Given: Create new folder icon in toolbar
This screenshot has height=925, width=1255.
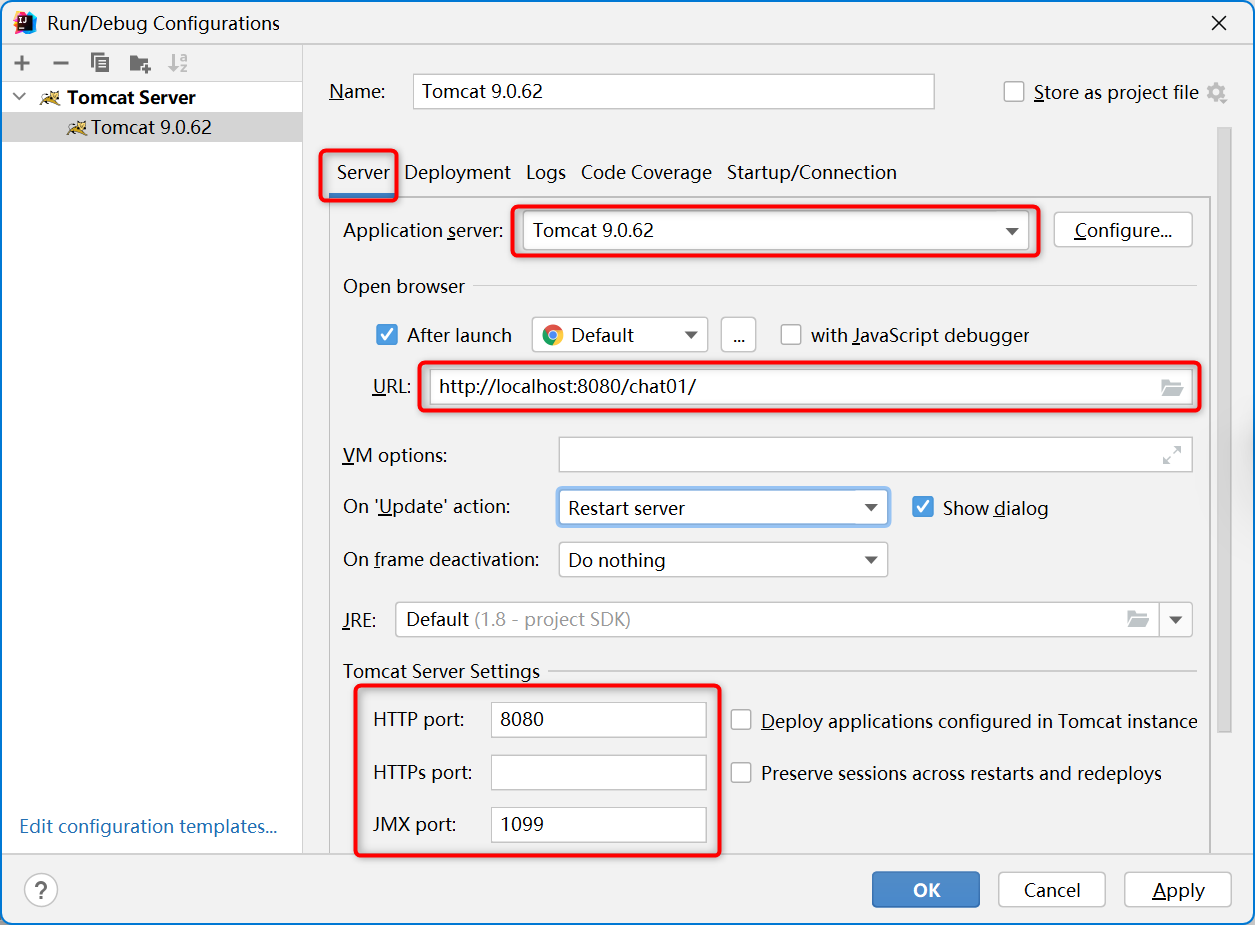Looking at the screenshot, I should (140, 63).
